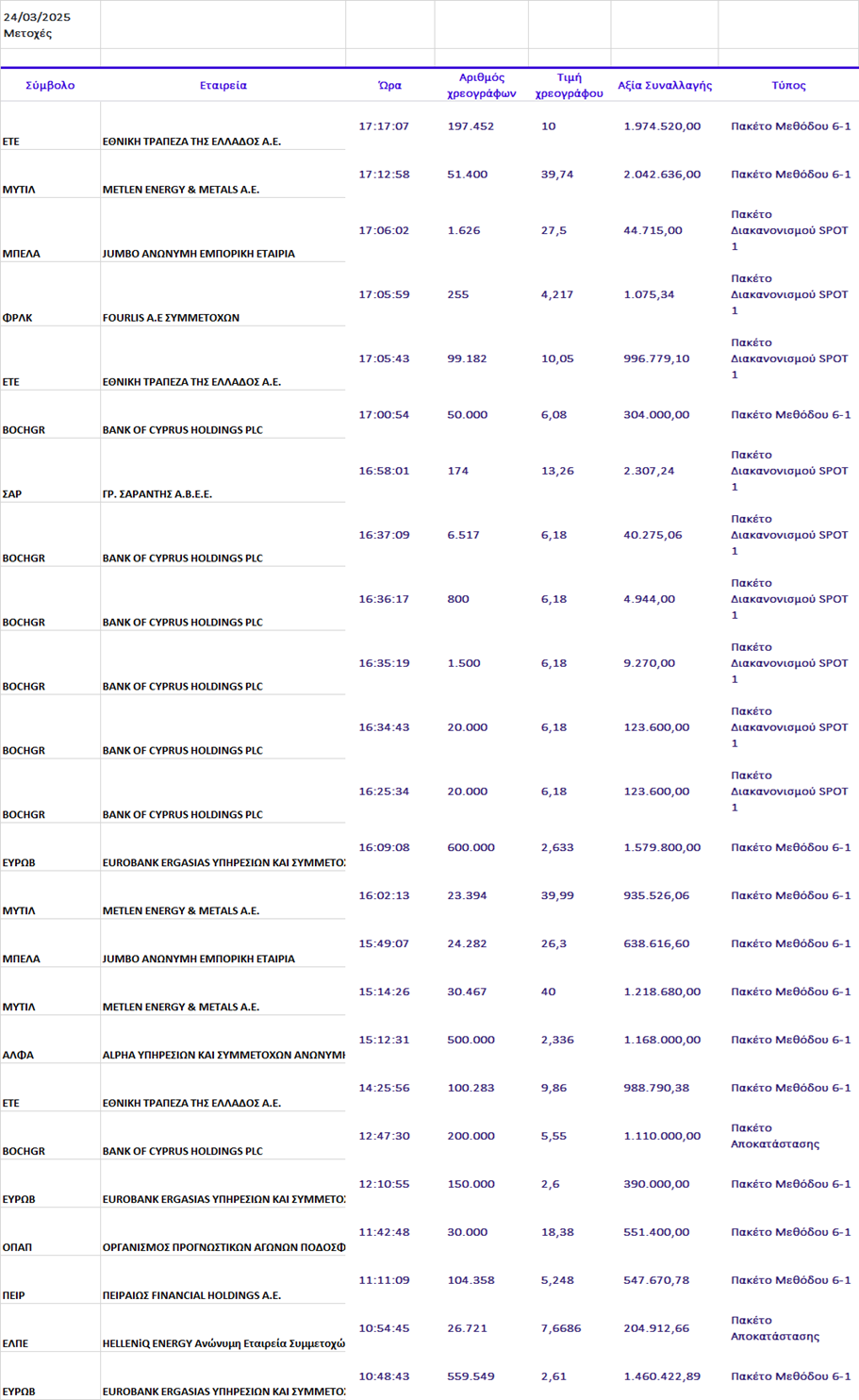The width and height of the screenshot is (859, 1400).
Task: Click the Εταιρεία column header
Action: pyautogui.click(x=223, y=85)
